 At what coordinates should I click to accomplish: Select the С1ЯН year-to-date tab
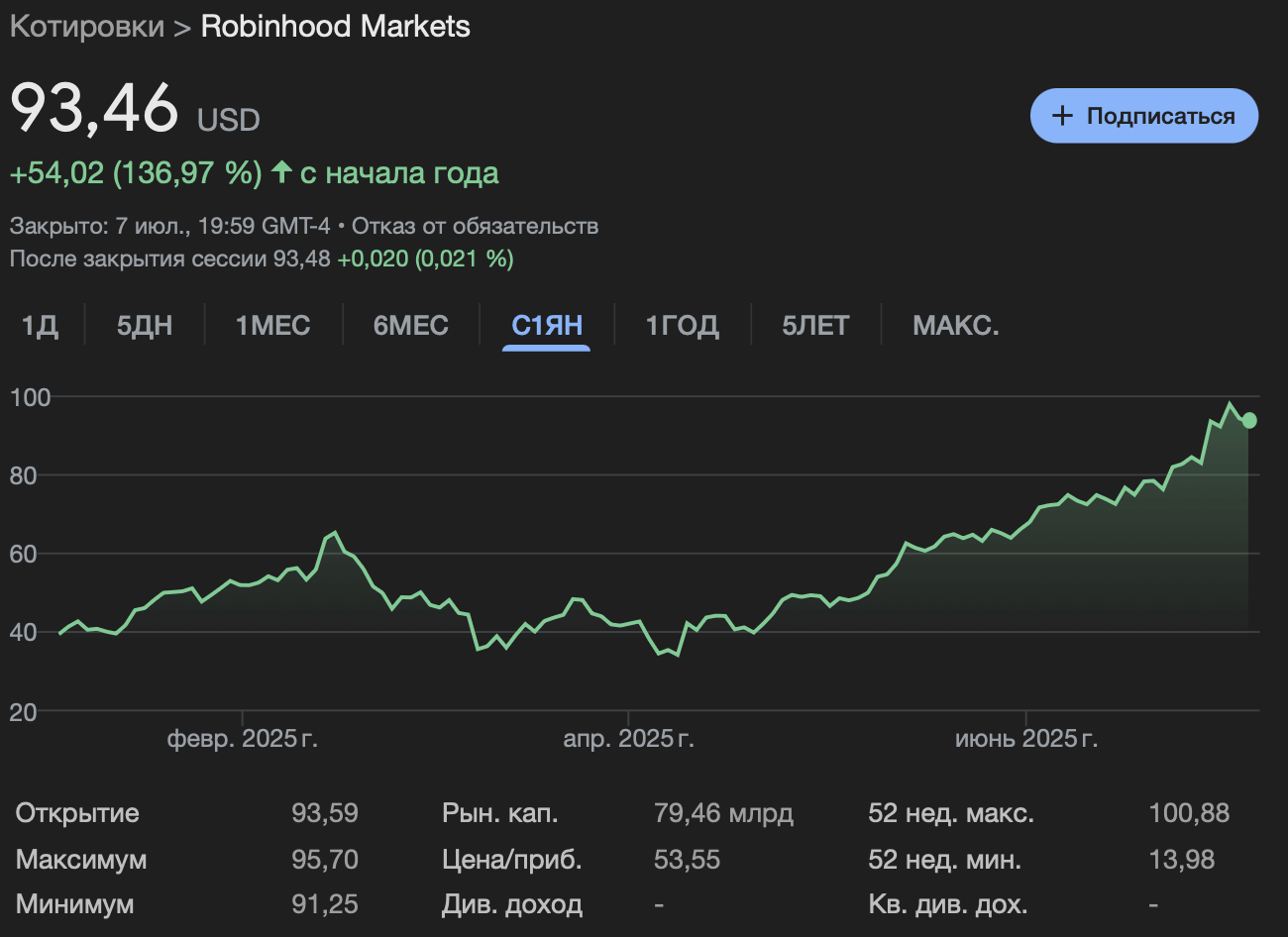click(547, 325)
